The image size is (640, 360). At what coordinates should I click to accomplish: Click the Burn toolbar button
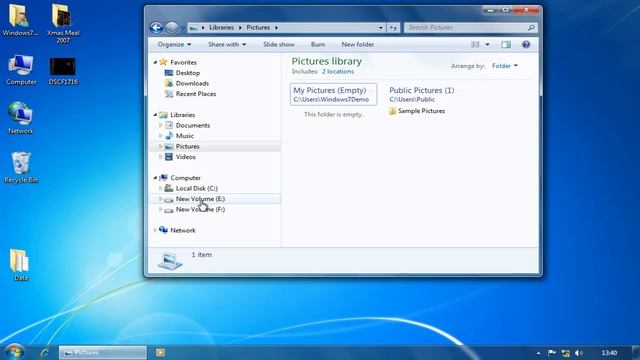pyautogui.click(x=318, y=44)
